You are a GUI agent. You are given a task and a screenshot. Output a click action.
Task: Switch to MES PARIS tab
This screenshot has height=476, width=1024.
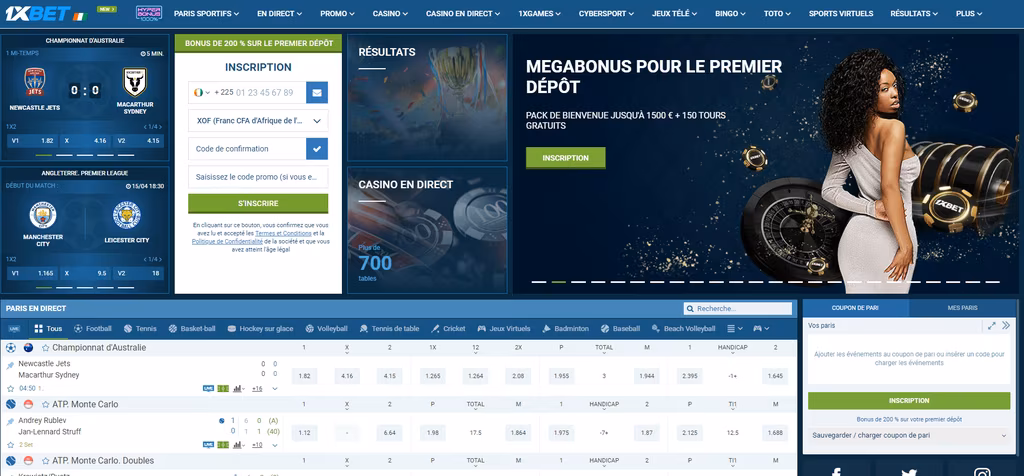(963, 308)
